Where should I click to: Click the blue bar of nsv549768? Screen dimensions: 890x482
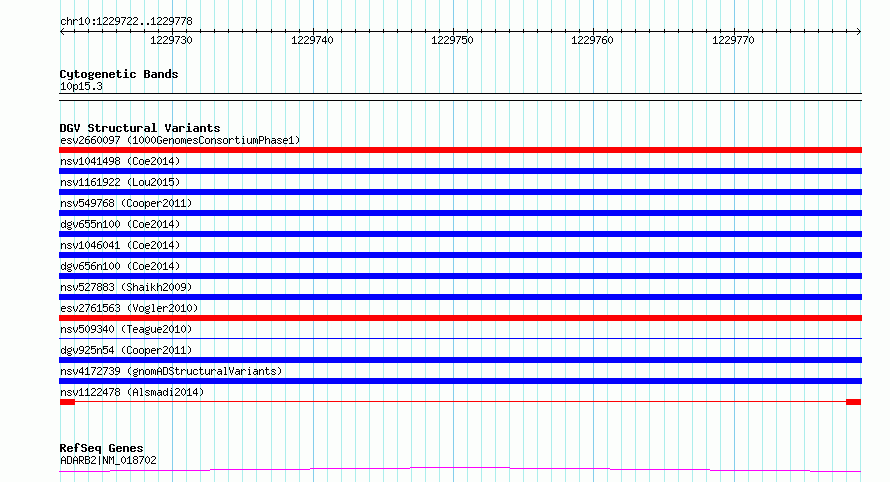(x=460, y=213)
